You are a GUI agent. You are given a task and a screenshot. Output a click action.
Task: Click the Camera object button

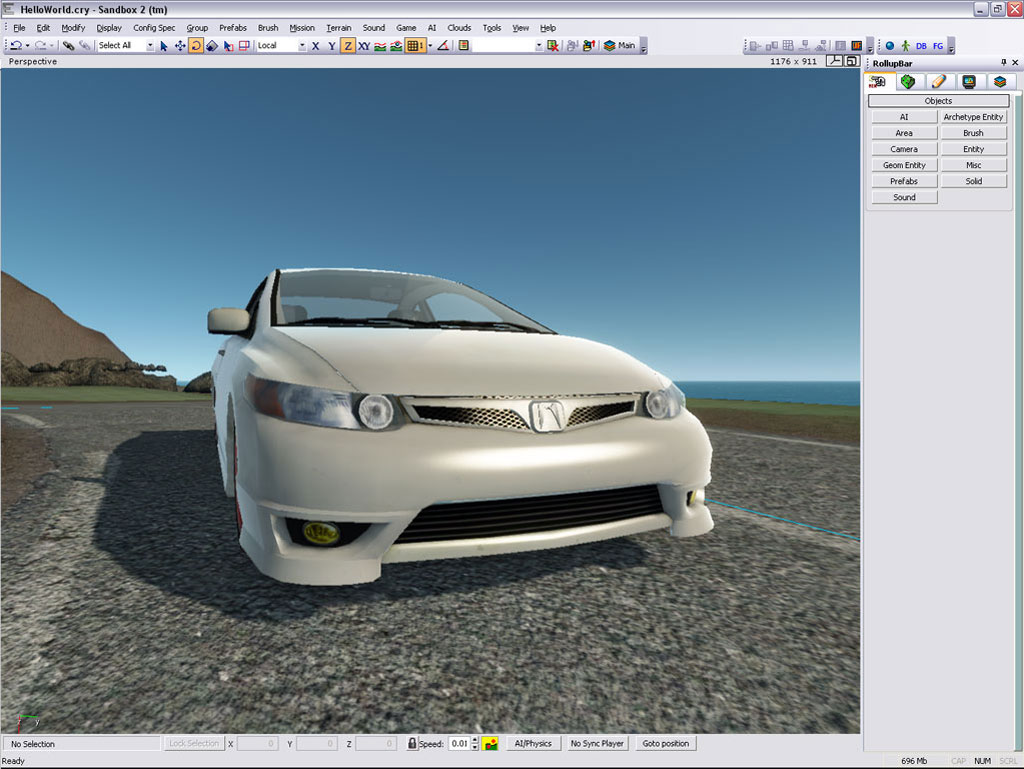[x=904, y=149]
